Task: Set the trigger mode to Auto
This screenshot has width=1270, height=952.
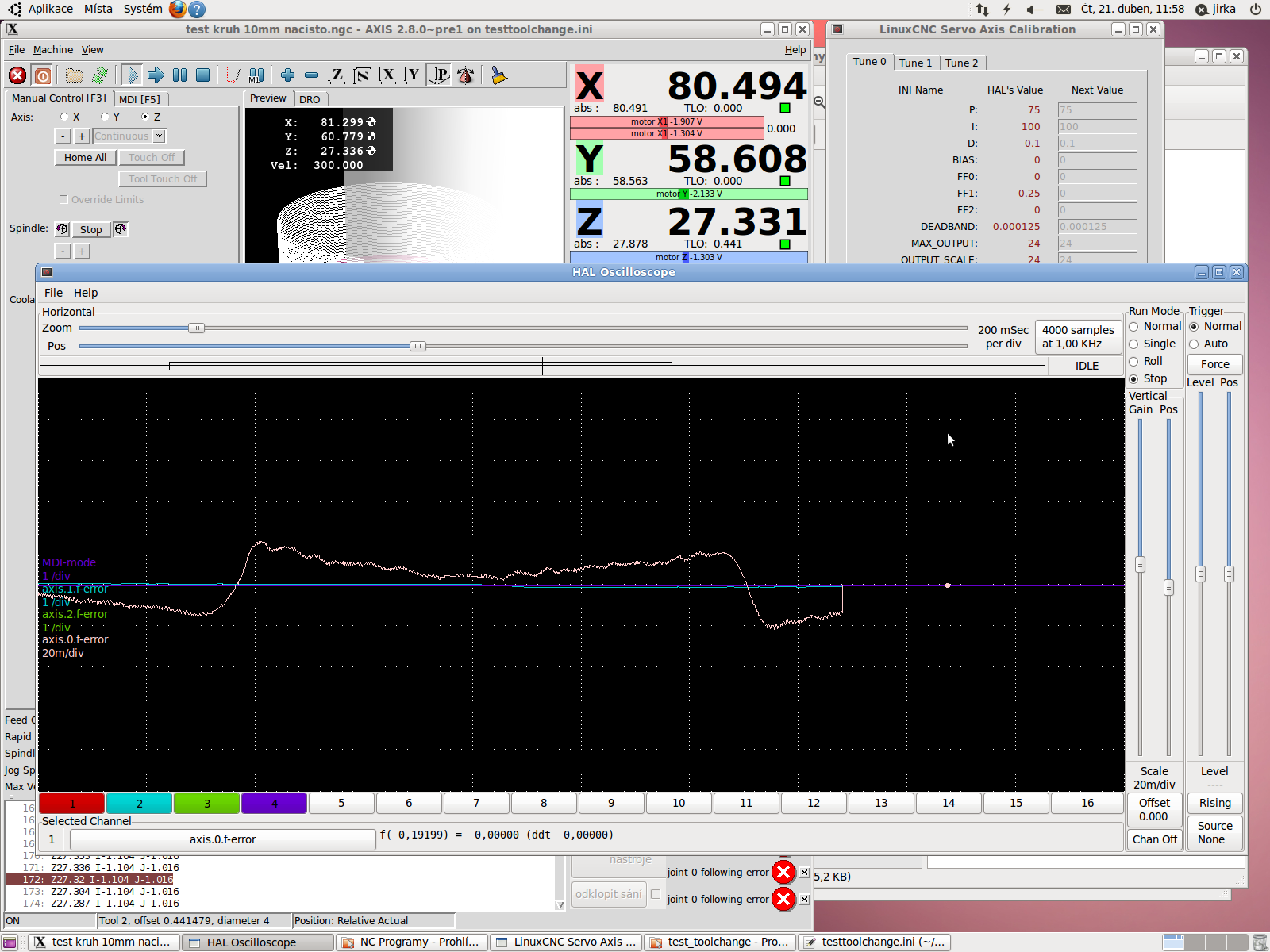Action: tap(1194, 344)
